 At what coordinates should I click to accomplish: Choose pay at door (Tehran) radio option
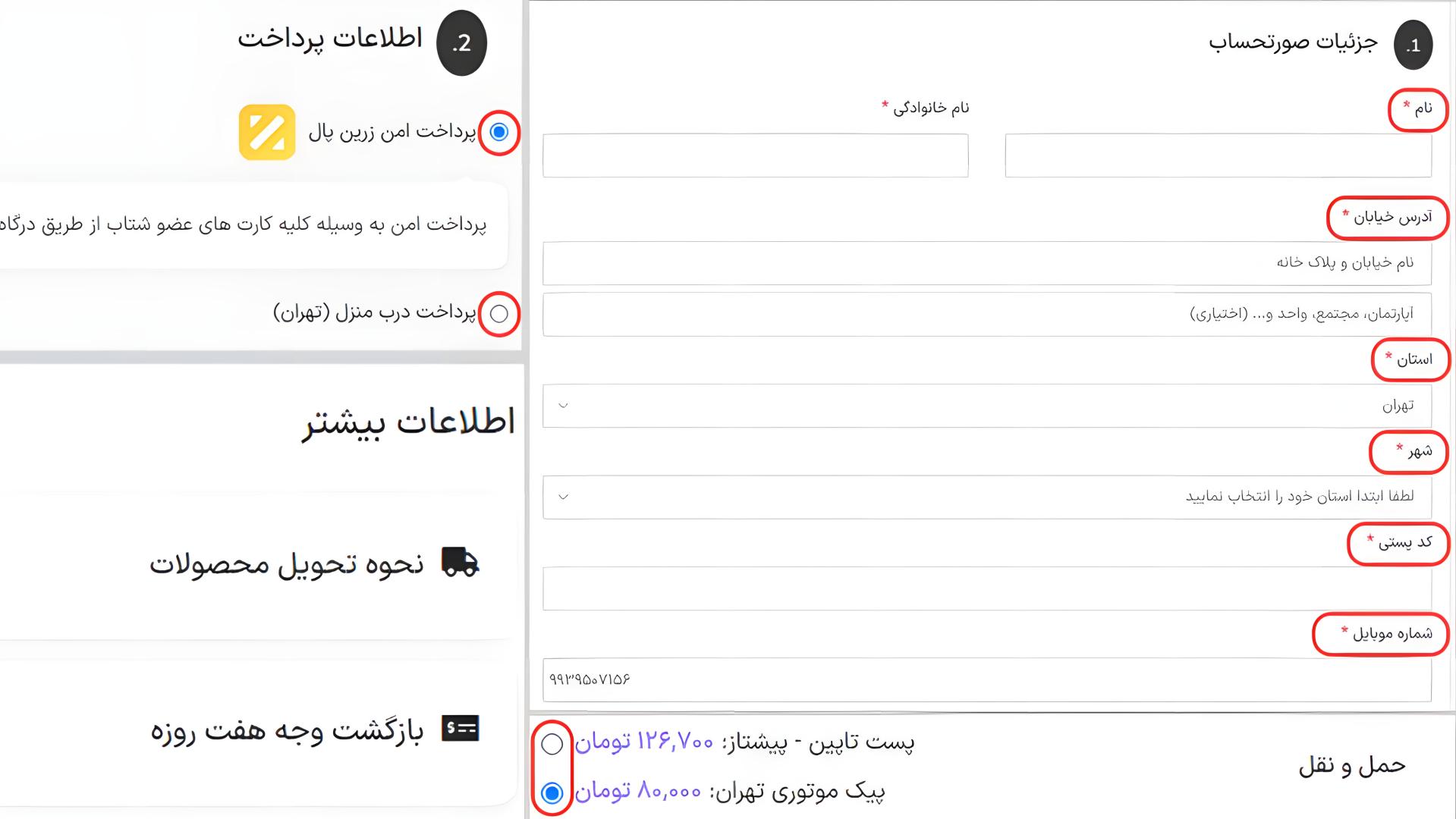point(498,313)
